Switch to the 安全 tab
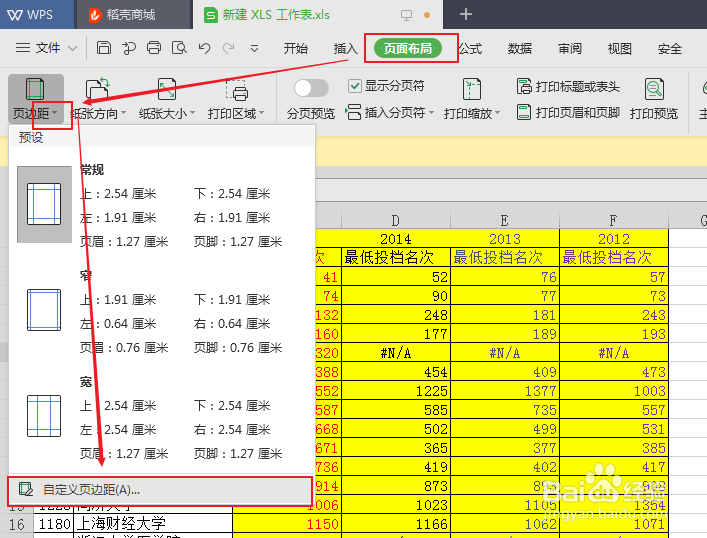Image resolution: width=707 pixels, height=538 pixels. point(669,48)
